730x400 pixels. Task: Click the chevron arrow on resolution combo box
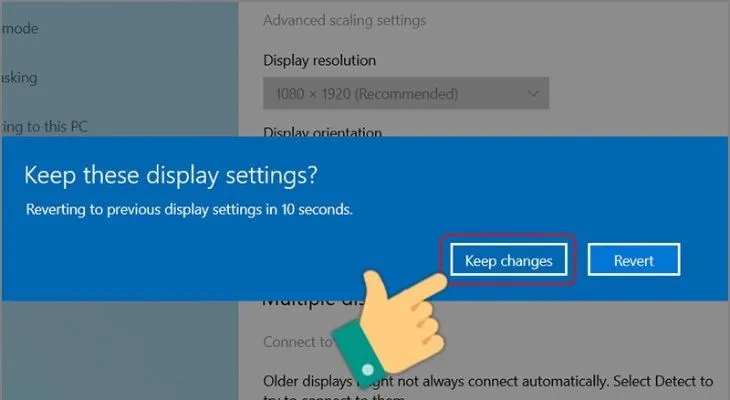point(534,94)
